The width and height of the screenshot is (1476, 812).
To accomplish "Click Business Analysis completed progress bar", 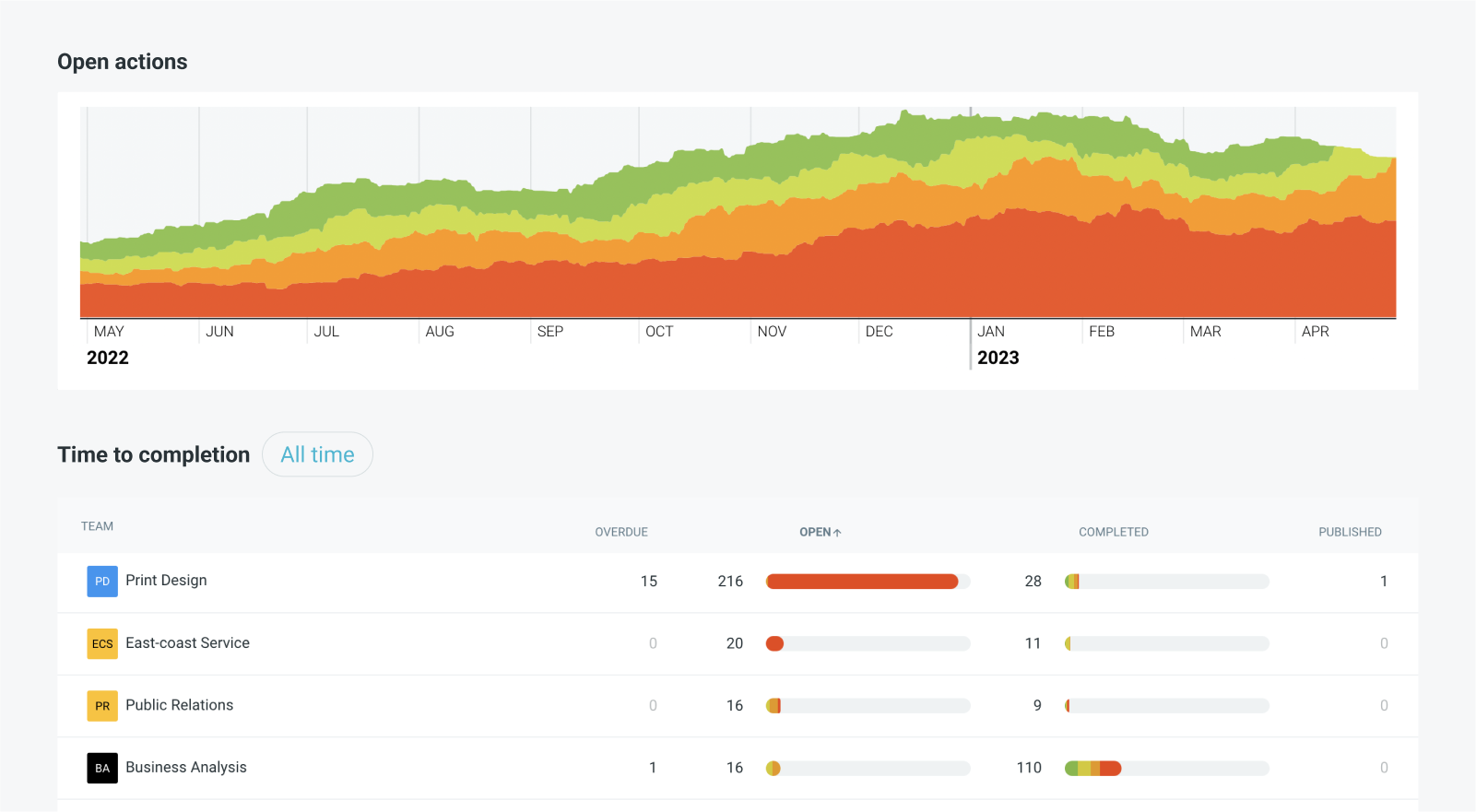I will tap(1166, 768).
